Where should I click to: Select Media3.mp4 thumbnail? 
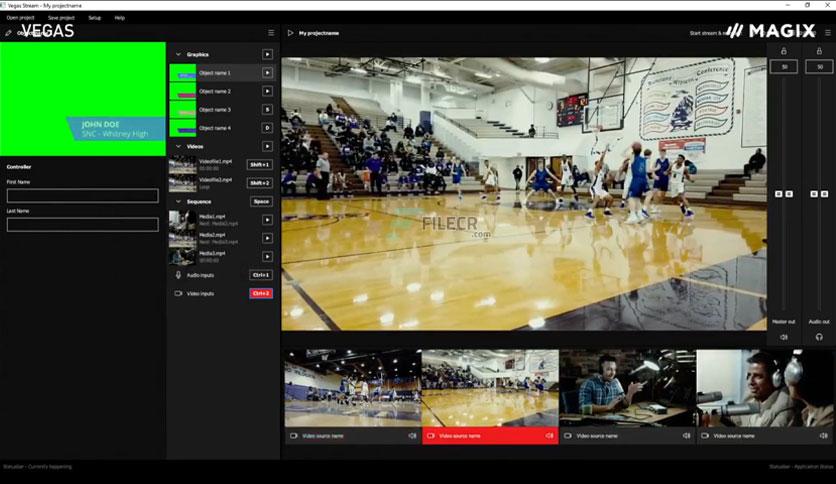pyautogui.click(x=183, y=256)
